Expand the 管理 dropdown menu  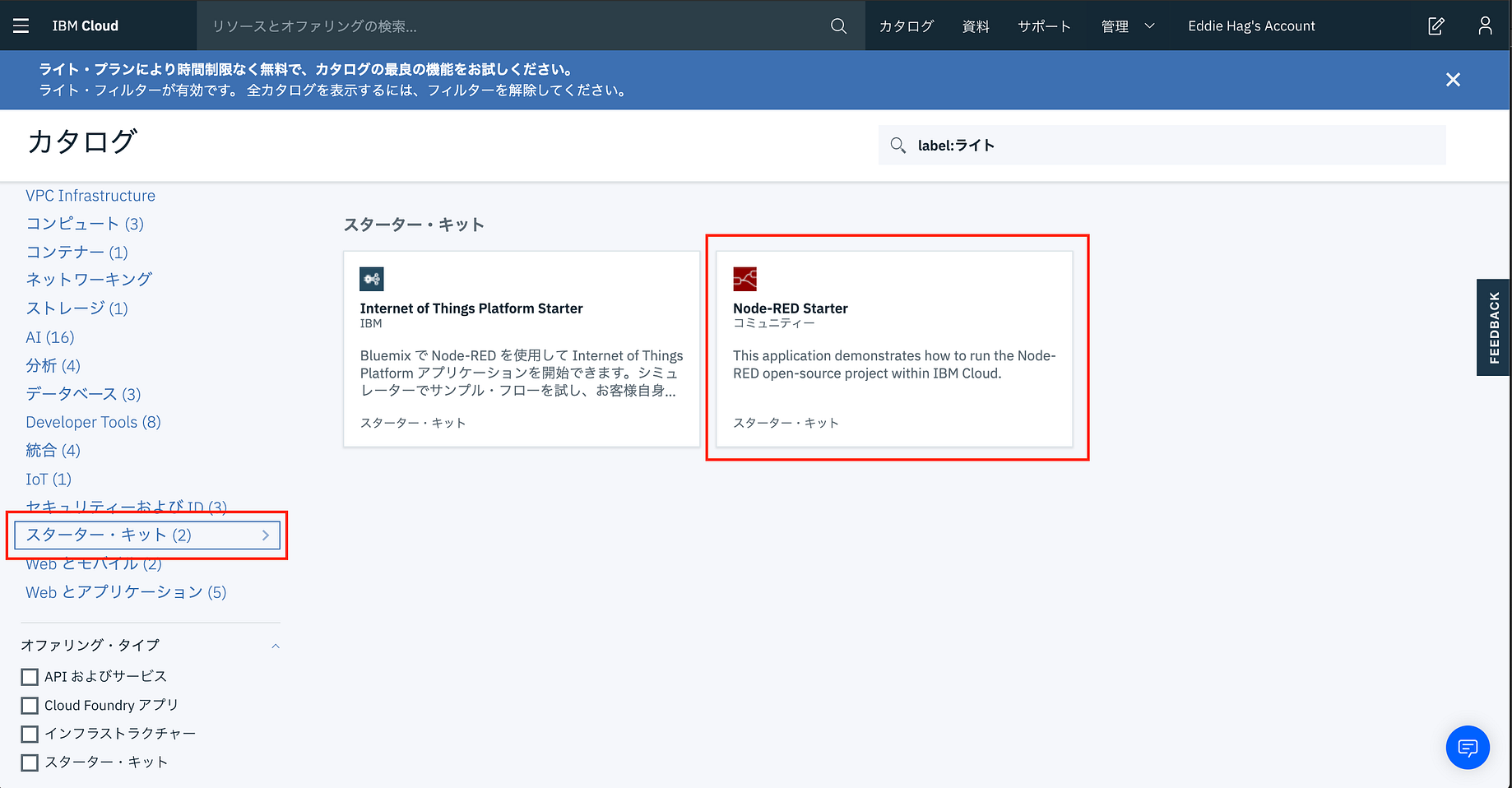click(1128, 25)
